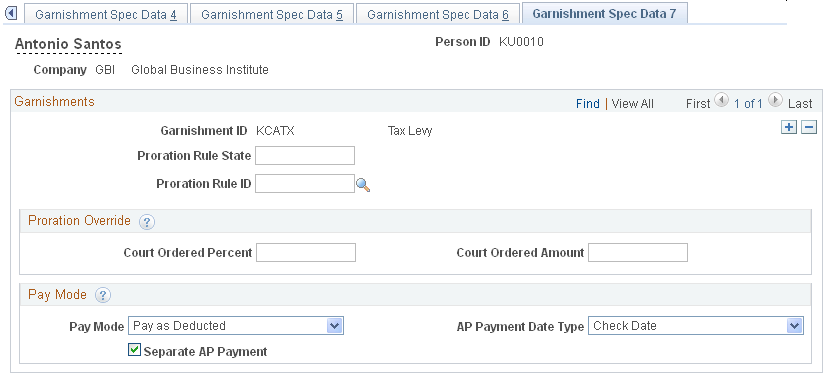Click the Find link in Garnishments header
Image resolution: width=829 pixels, height=378 pixels.
[588, 104]
